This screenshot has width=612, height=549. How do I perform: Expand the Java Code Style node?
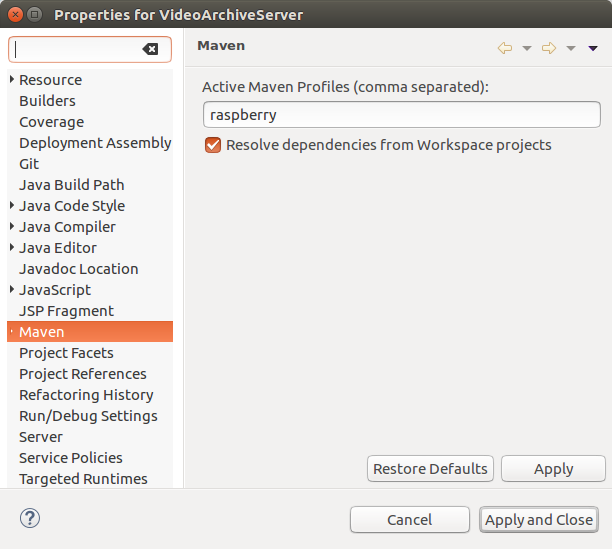point(12,206)
